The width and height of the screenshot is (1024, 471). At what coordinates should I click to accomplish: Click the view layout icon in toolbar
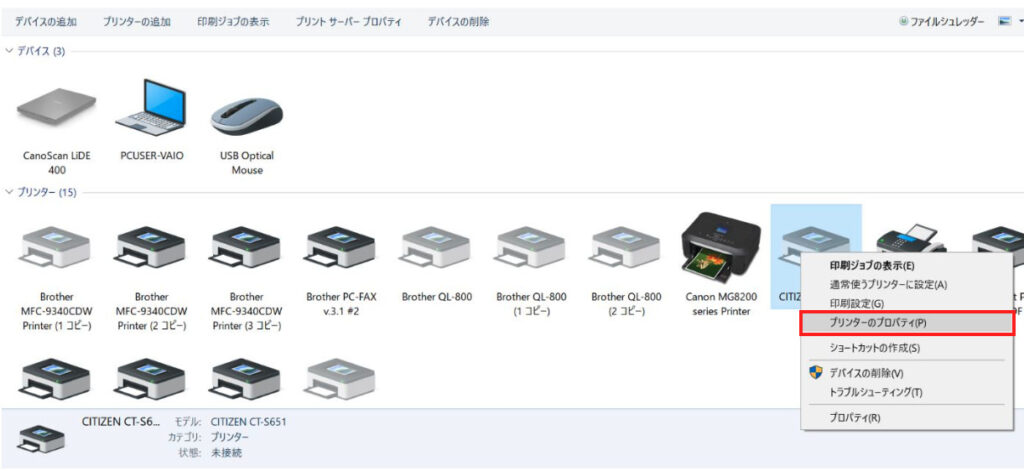(1005, 22)
